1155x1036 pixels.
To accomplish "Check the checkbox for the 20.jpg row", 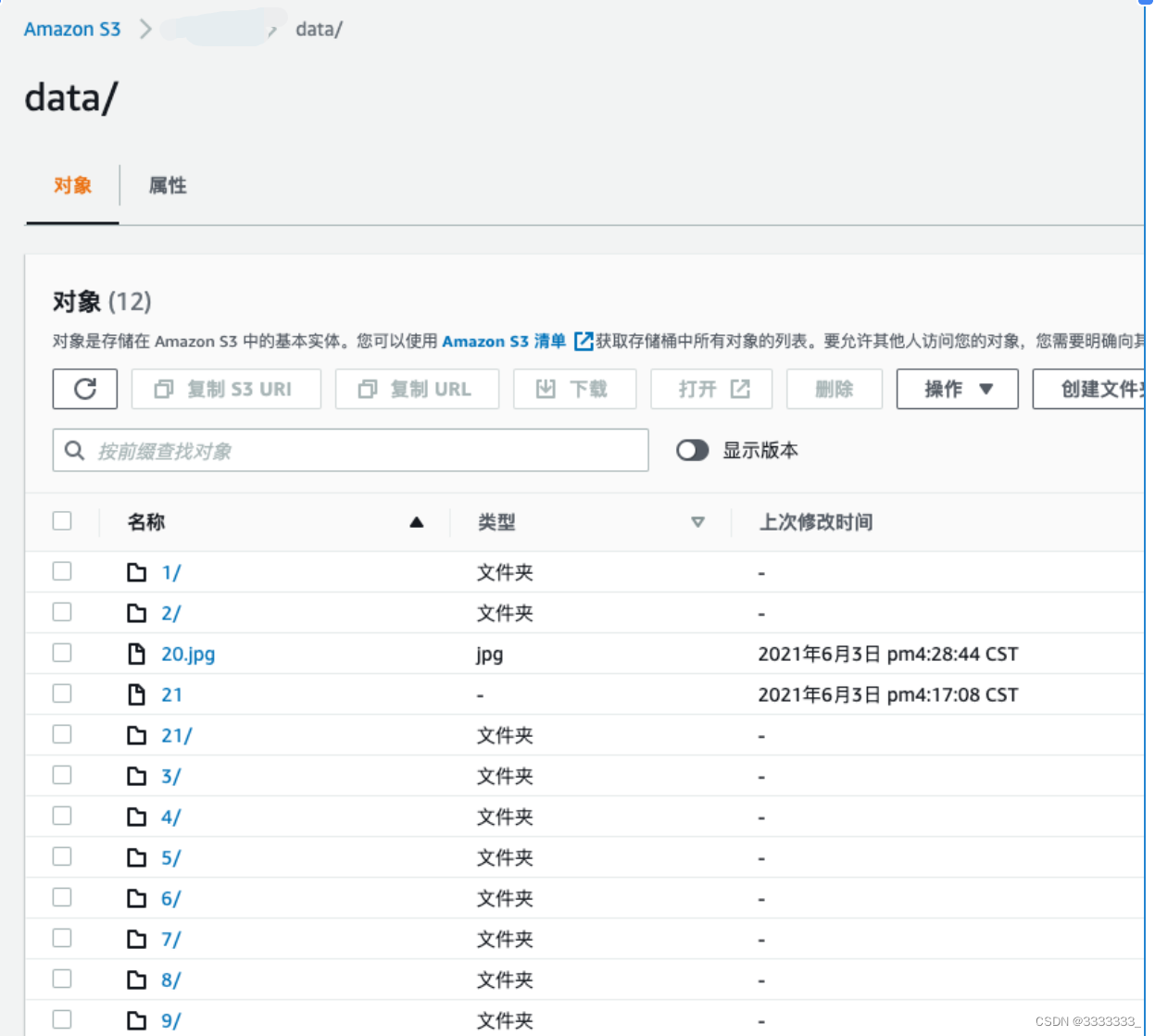I will [x=61, y=652].
